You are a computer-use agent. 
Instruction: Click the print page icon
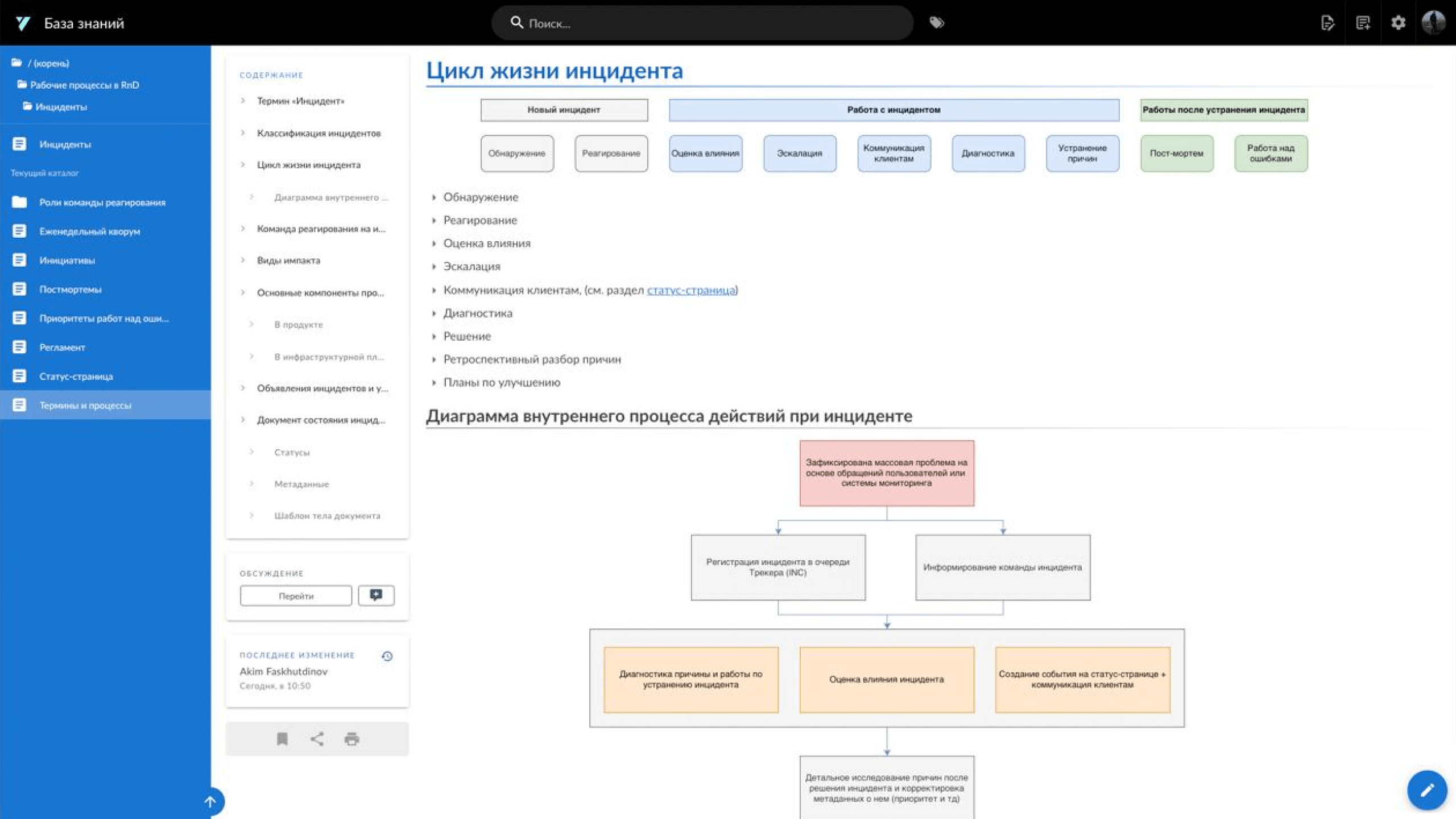point(352,739)
